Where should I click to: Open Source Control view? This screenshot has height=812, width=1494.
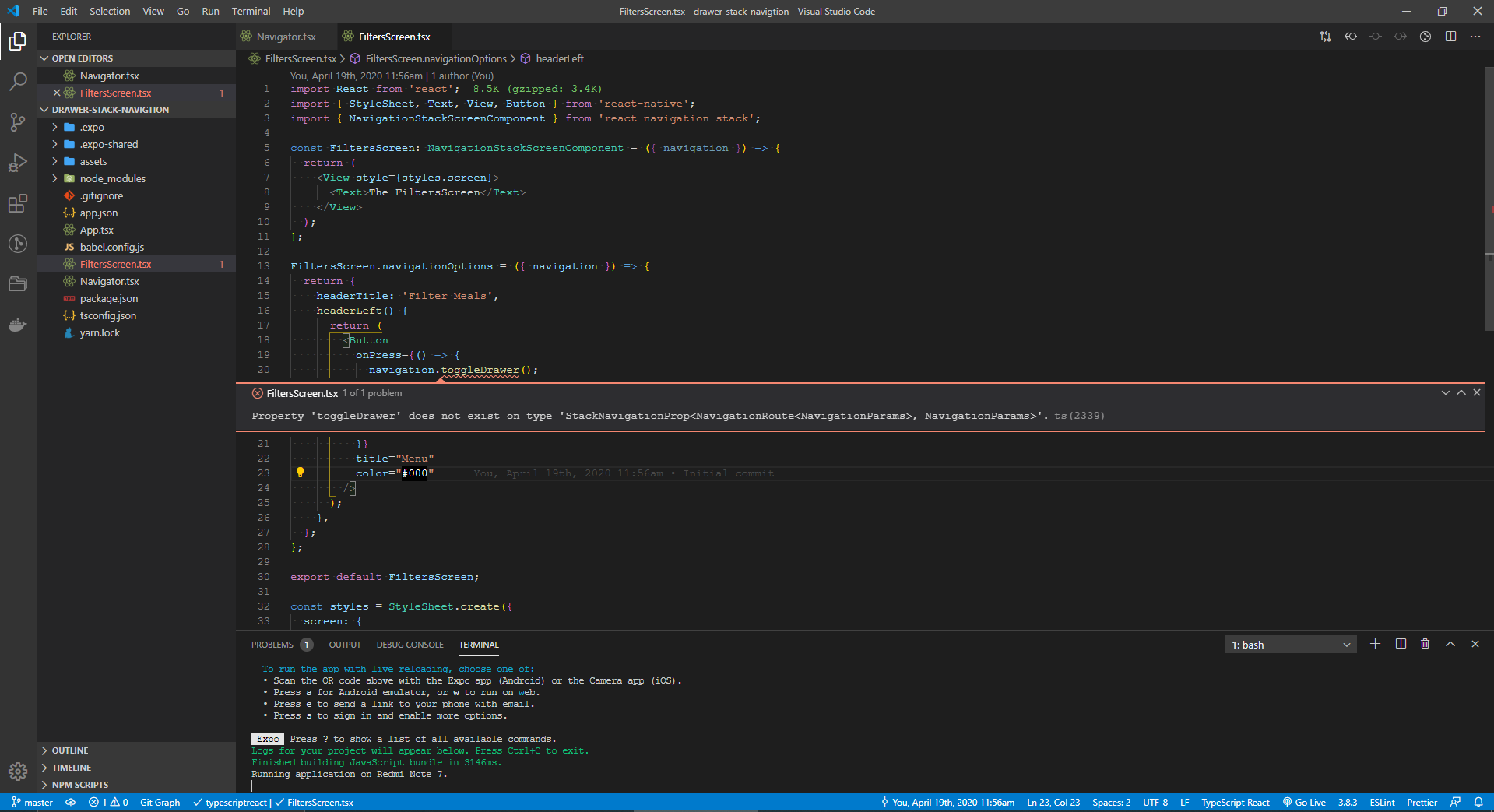coord(18,122)
